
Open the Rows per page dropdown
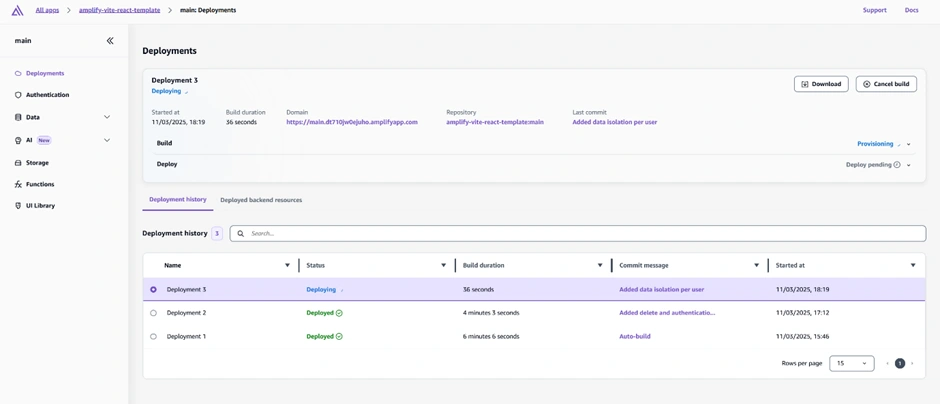[x=851, y=363]
